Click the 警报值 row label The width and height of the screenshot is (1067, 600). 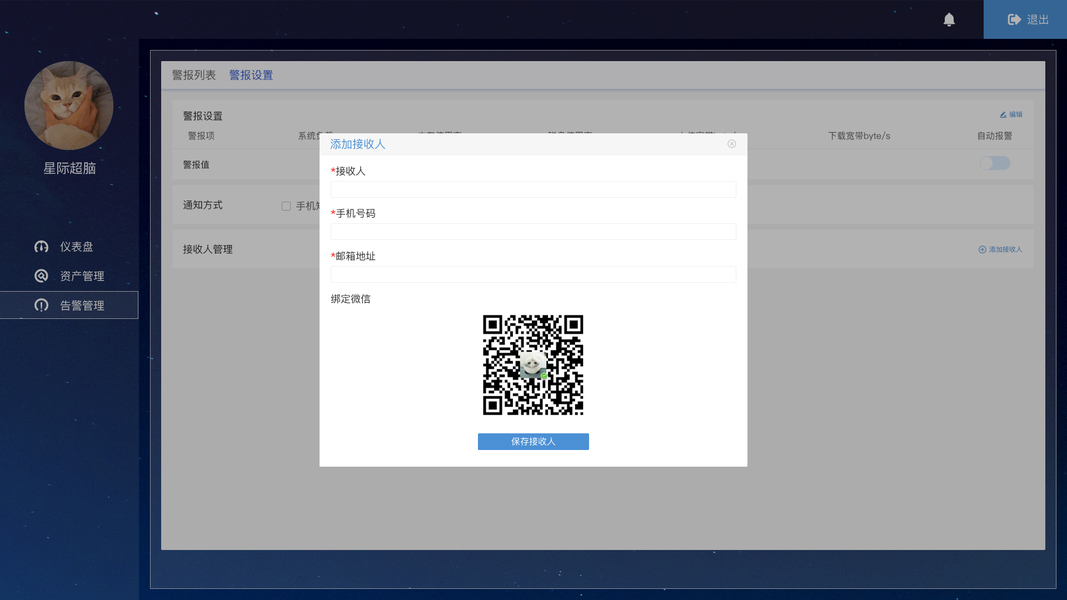[196, 165]
